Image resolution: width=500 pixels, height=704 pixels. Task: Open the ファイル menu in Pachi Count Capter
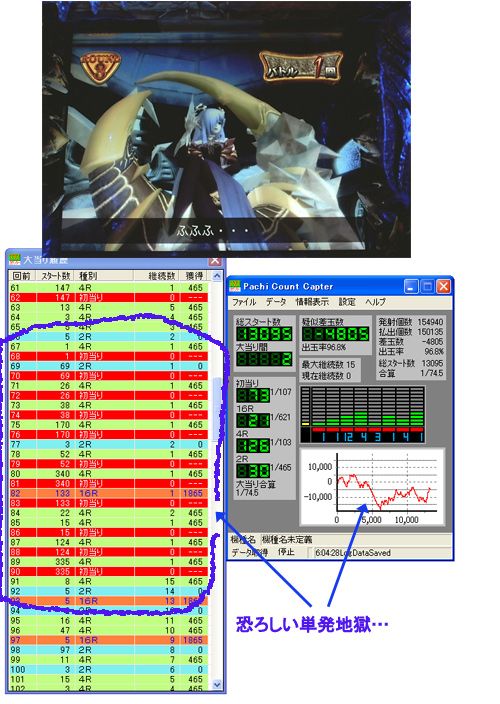coord(244,302)
